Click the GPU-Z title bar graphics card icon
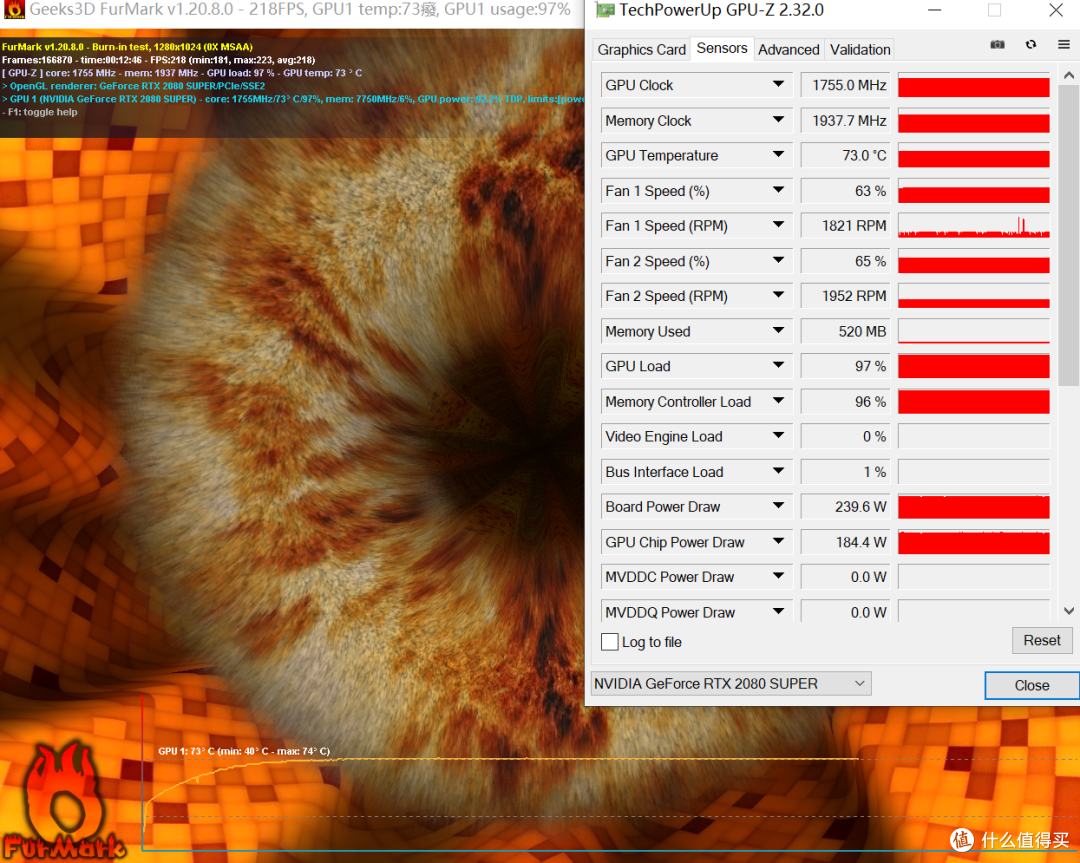 tap(605, 10)
